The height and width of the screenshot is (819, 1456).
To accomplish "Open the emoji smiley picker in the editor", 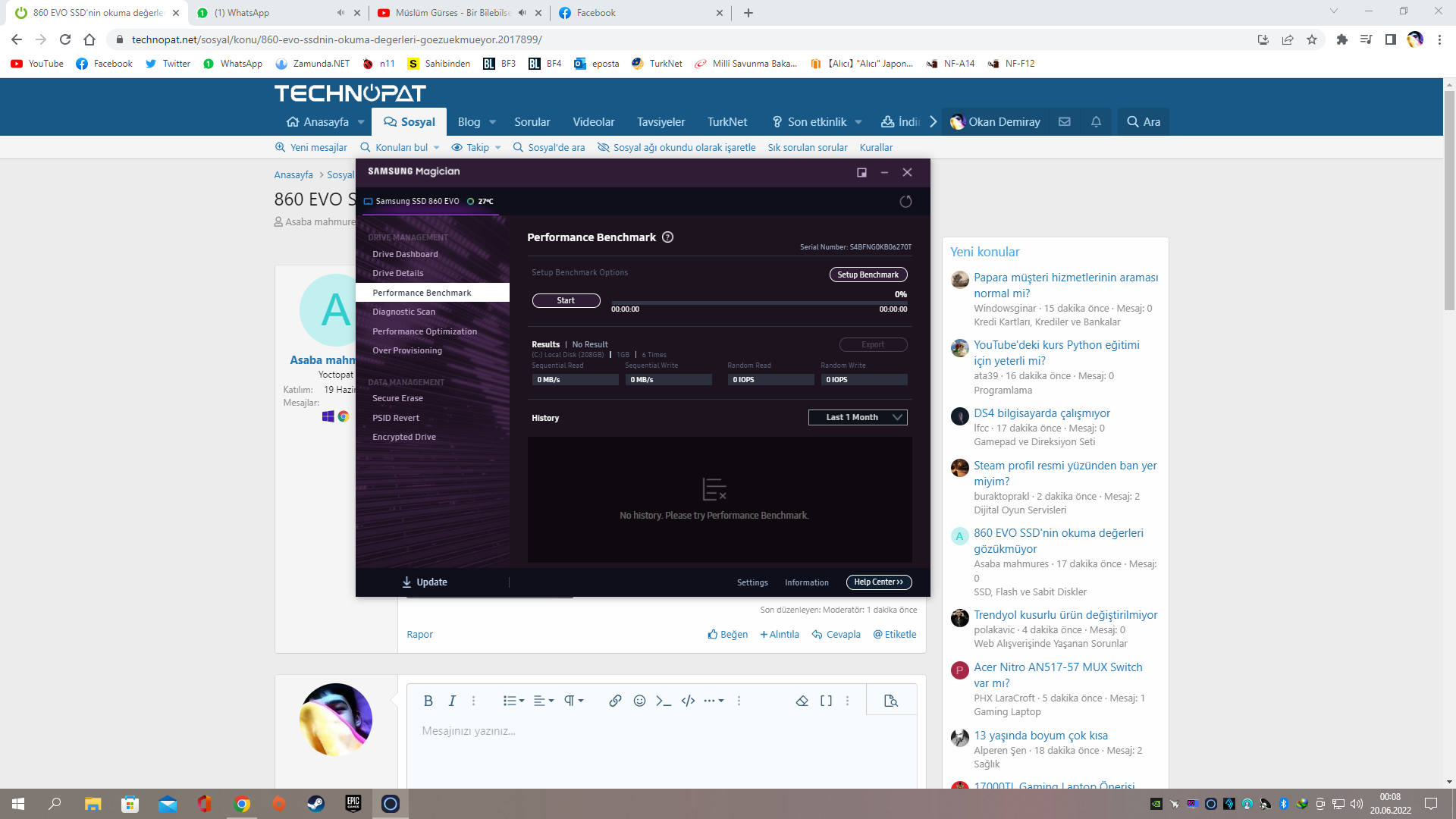I will [x=639, y=701].
